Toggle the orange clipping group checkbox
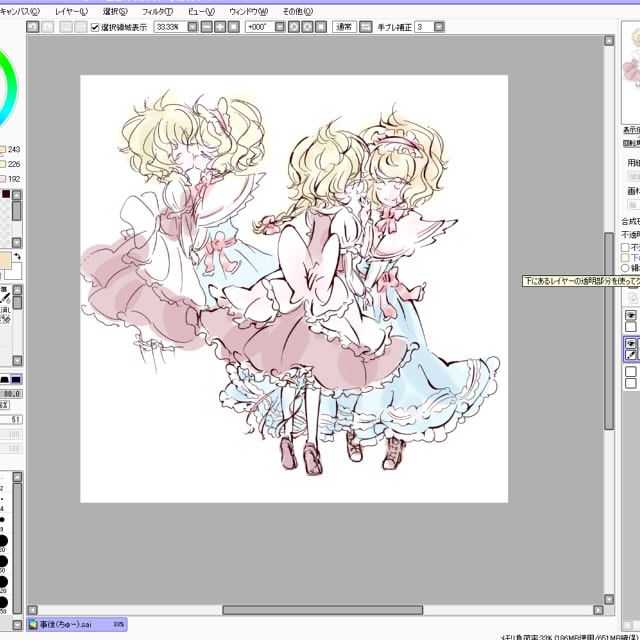This screenshot has width=640, height=640. coord(625,258)
